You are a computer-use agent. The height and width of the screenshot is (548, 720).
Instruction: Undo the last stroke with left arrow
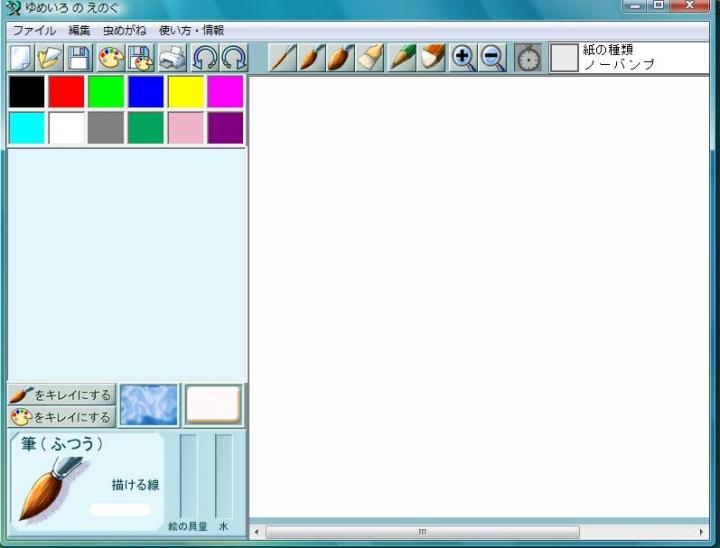click(x=204, y=58)
